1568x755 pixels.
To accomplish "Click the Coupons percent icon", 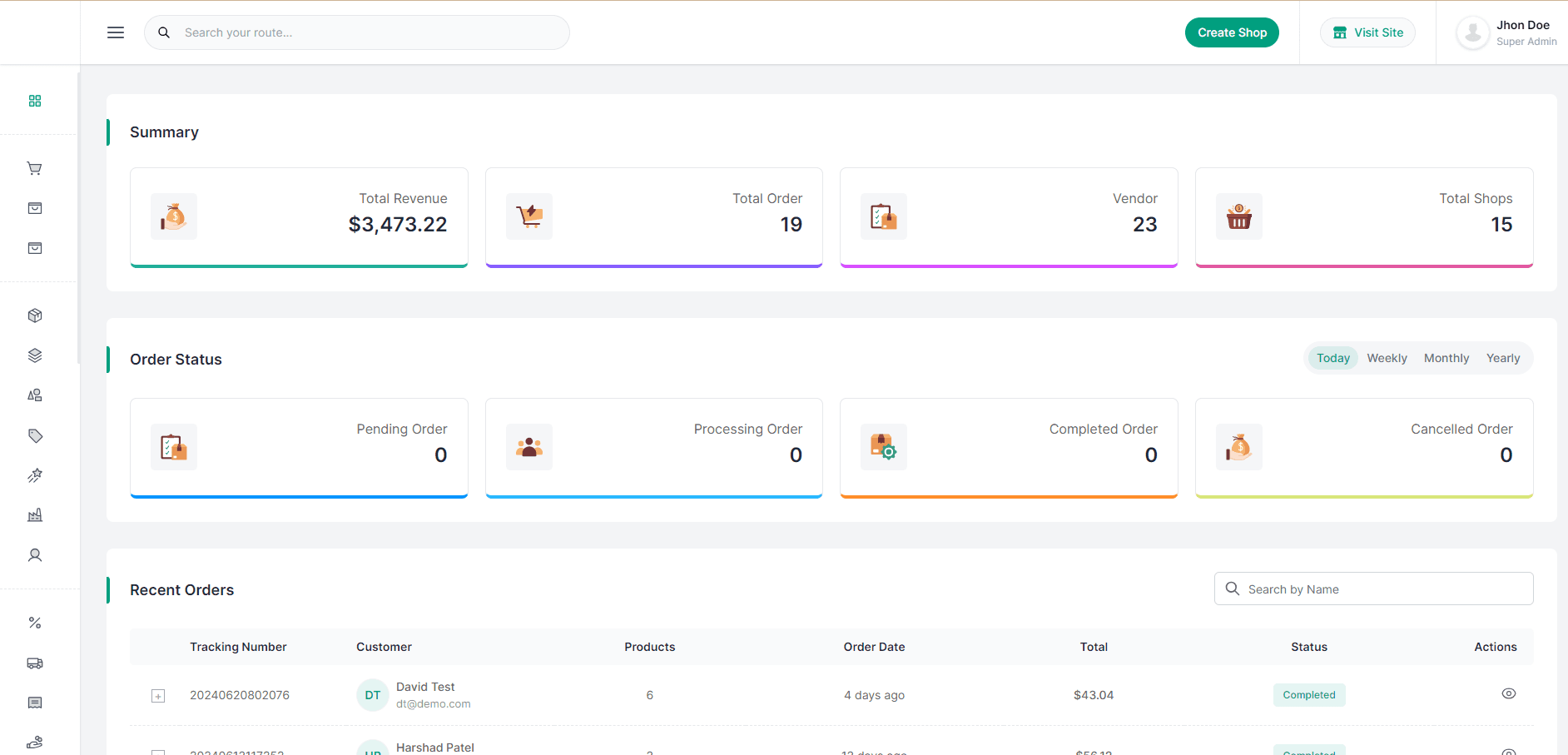I will point(35,623).
